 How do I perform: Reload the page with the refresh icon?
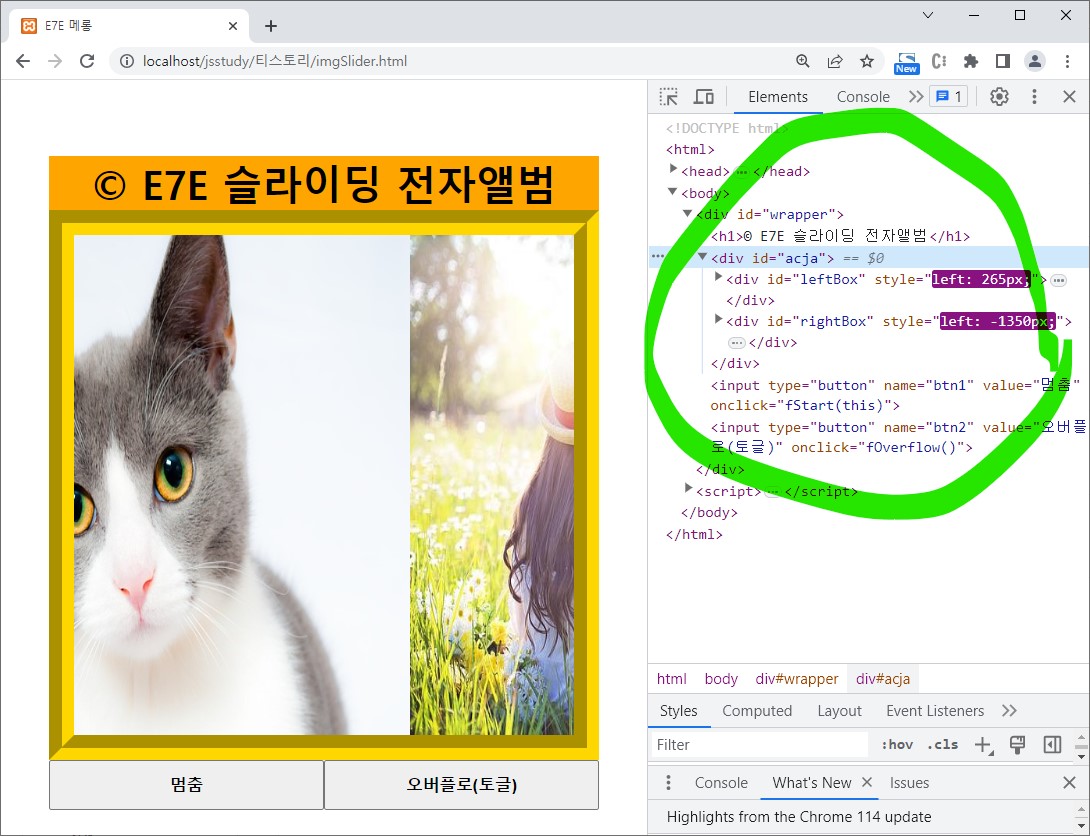click(87, 61)
